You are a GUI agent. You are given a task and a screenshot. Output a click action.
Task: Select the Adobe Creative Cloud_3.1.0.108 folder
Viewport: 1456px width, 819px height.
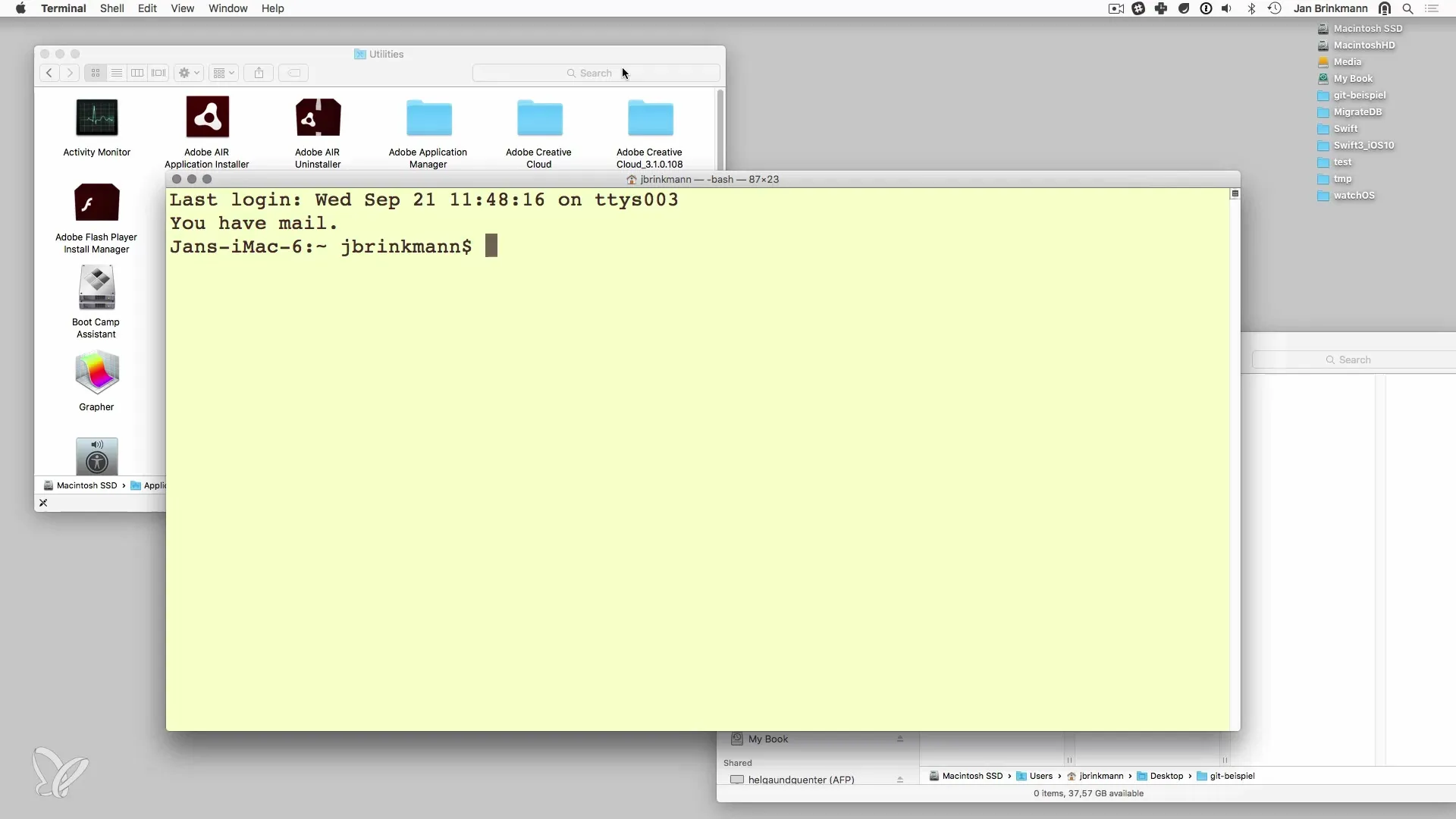[x=650, y=118]
